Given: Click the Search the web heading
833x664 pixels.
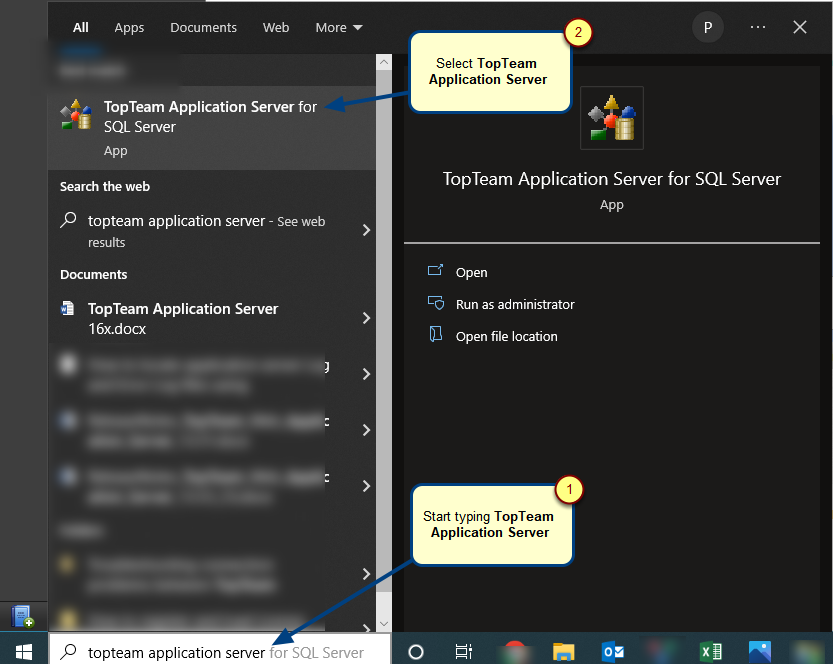Looking at the screenshot, I should point(105,186).
